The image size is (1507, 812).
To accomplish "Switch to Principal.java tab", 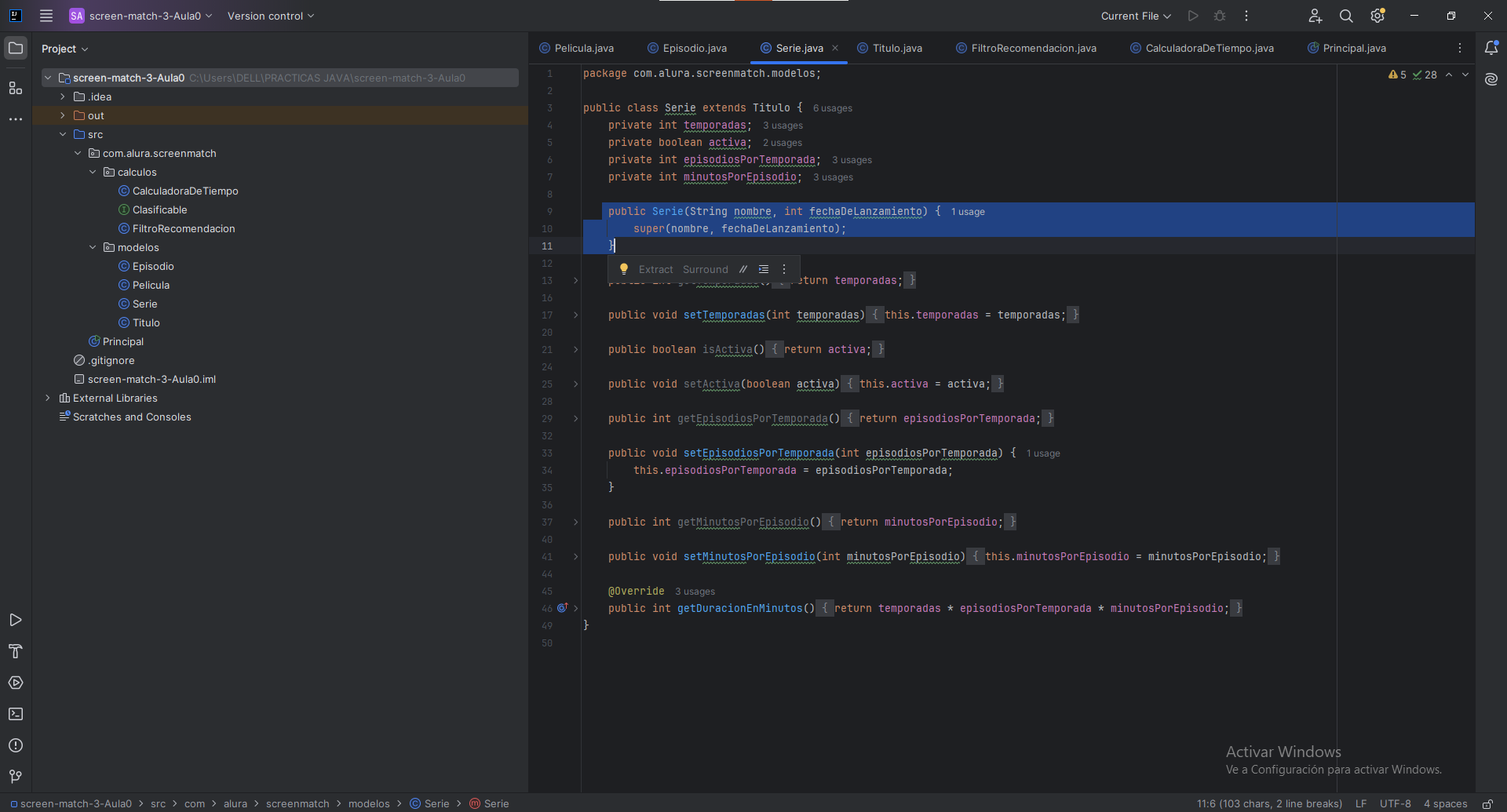I will 1347,48.
